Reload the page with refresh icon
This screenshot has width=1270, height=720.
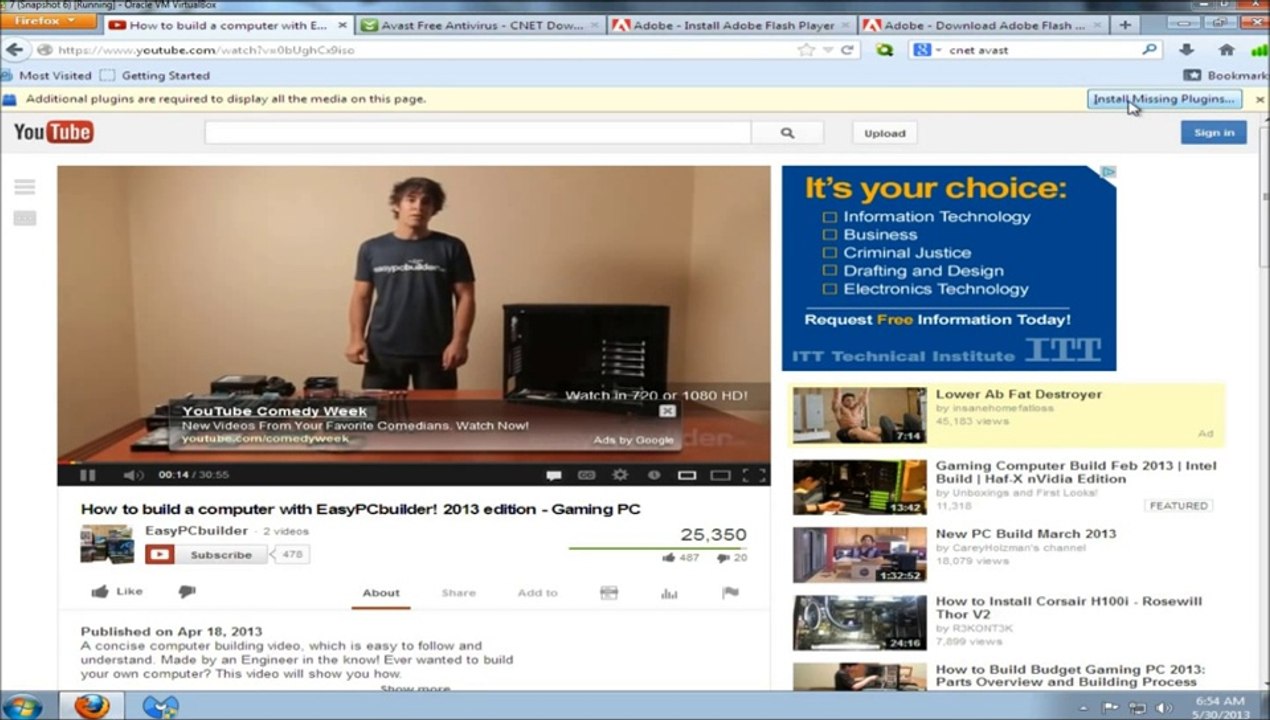click(847, 50)
